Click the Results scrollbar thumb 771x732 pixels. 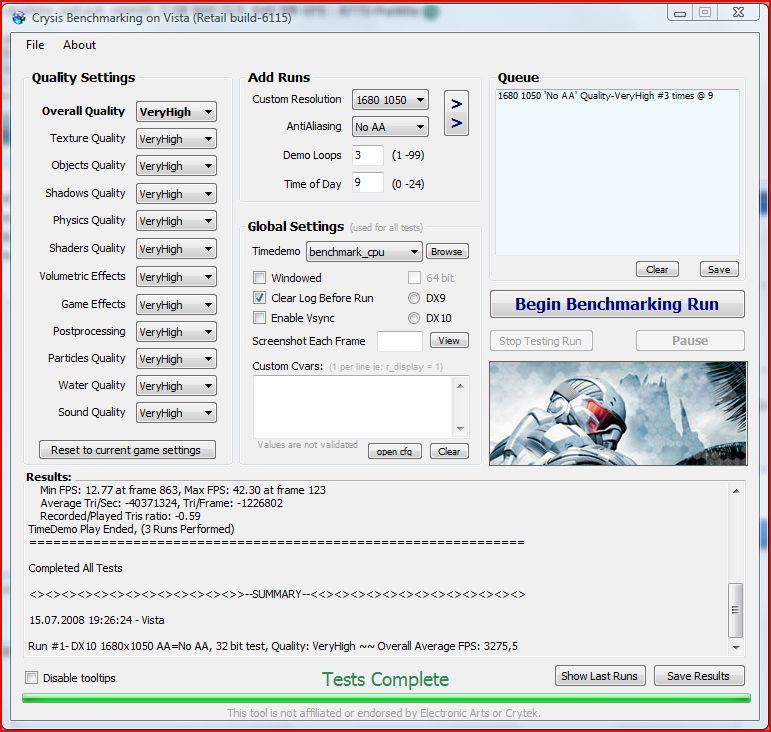coord(736,610)
